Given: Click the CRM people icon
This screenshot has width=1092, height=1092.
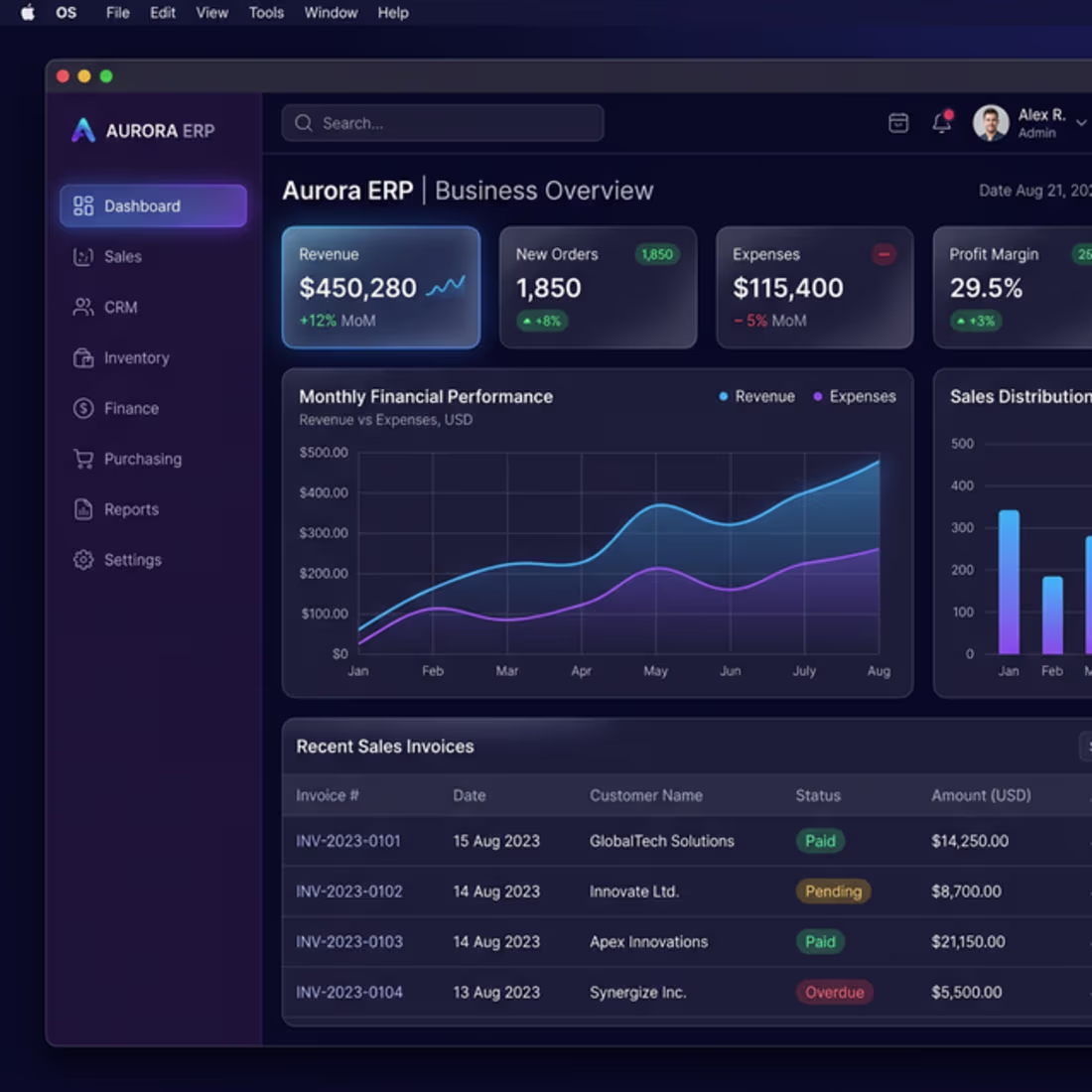Looking at the screenshot, I should (x=82, y=307).
